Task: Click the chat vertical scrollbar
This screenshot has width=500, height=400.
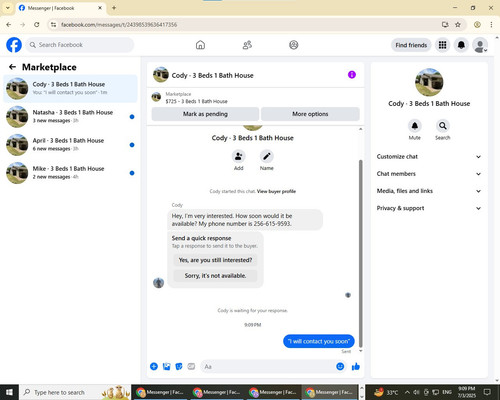Action: [x=360, y=253]
